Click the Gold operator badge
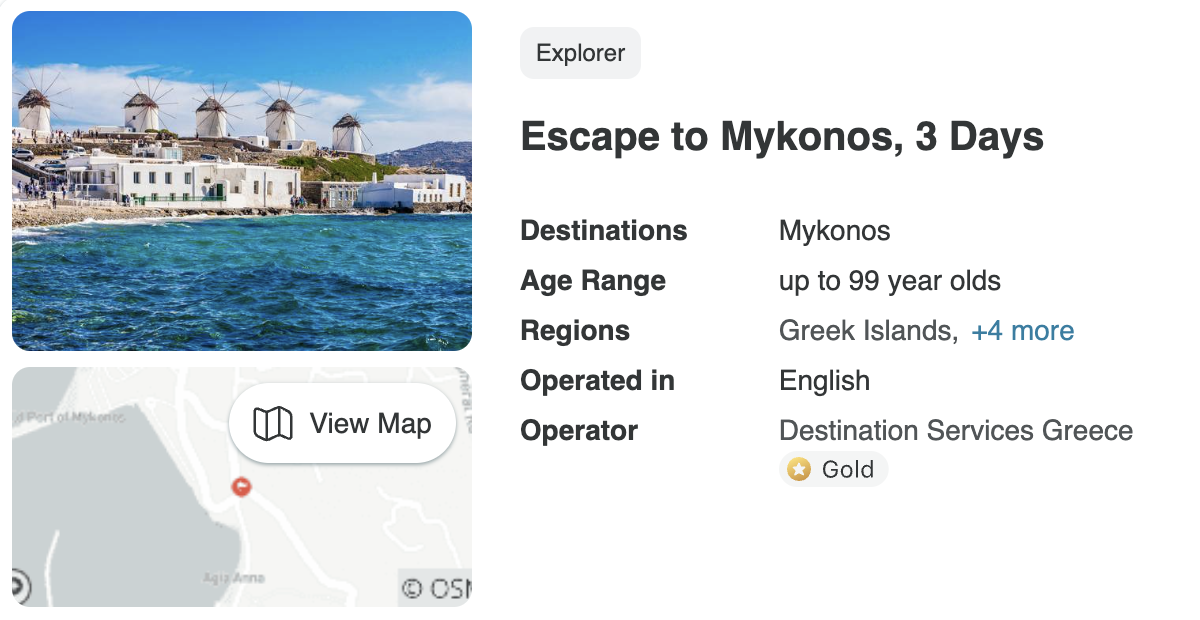1200x620 pixels. [x=833, y=469]
